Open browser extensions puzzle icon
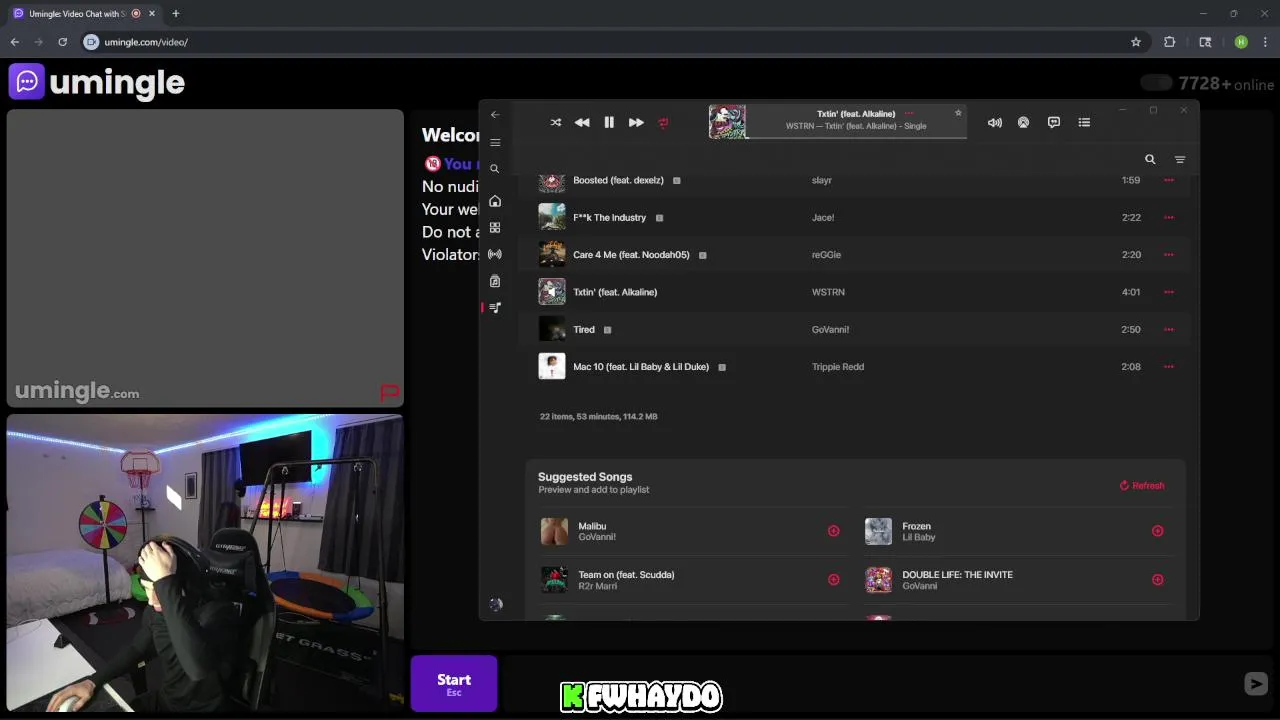This screenshot has width=1280, height=720. (1169, 42)
